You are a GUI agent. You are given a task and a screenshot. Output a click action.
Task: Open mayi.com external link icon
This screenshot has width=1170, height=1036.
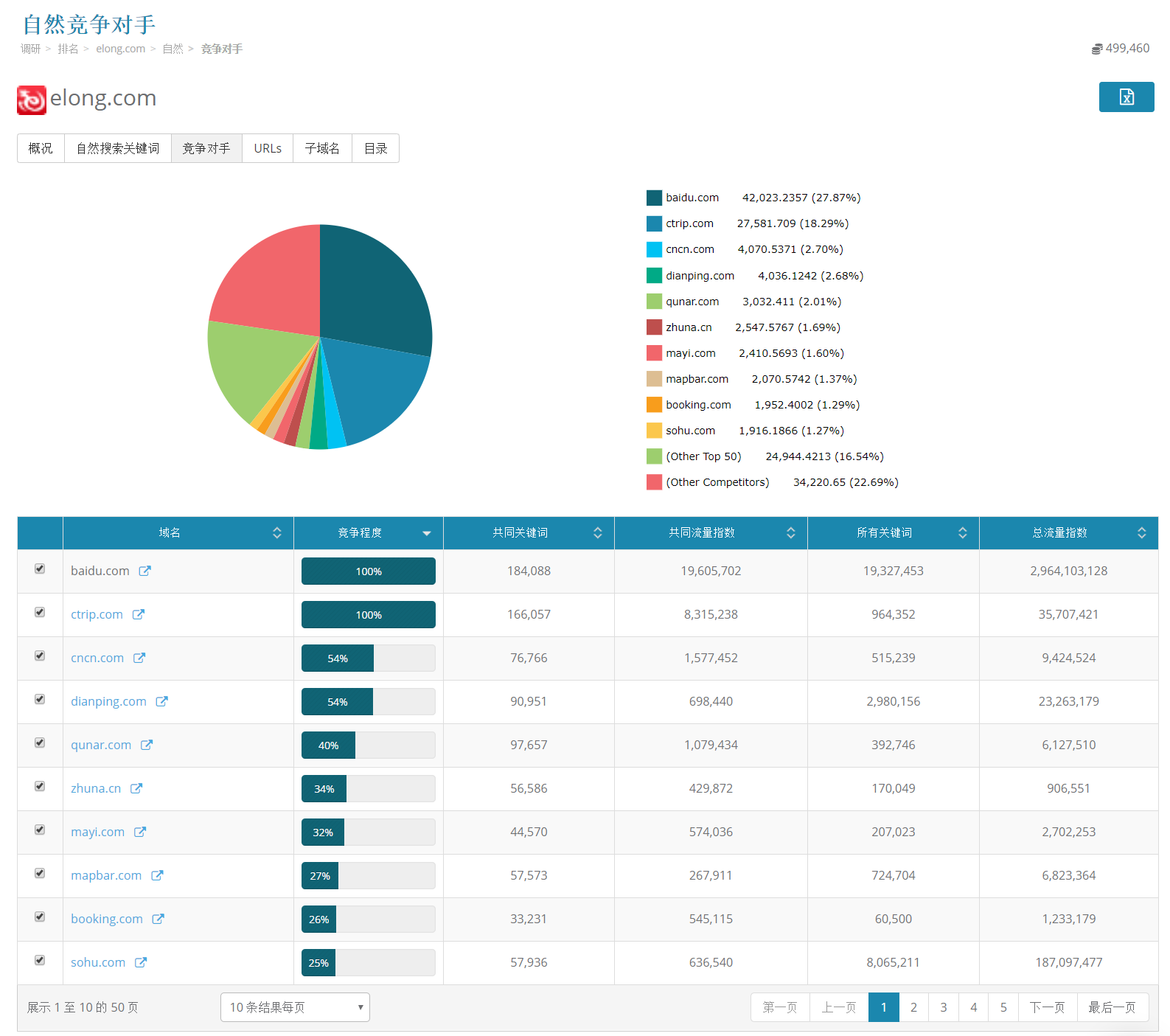[x=140, y=832]
